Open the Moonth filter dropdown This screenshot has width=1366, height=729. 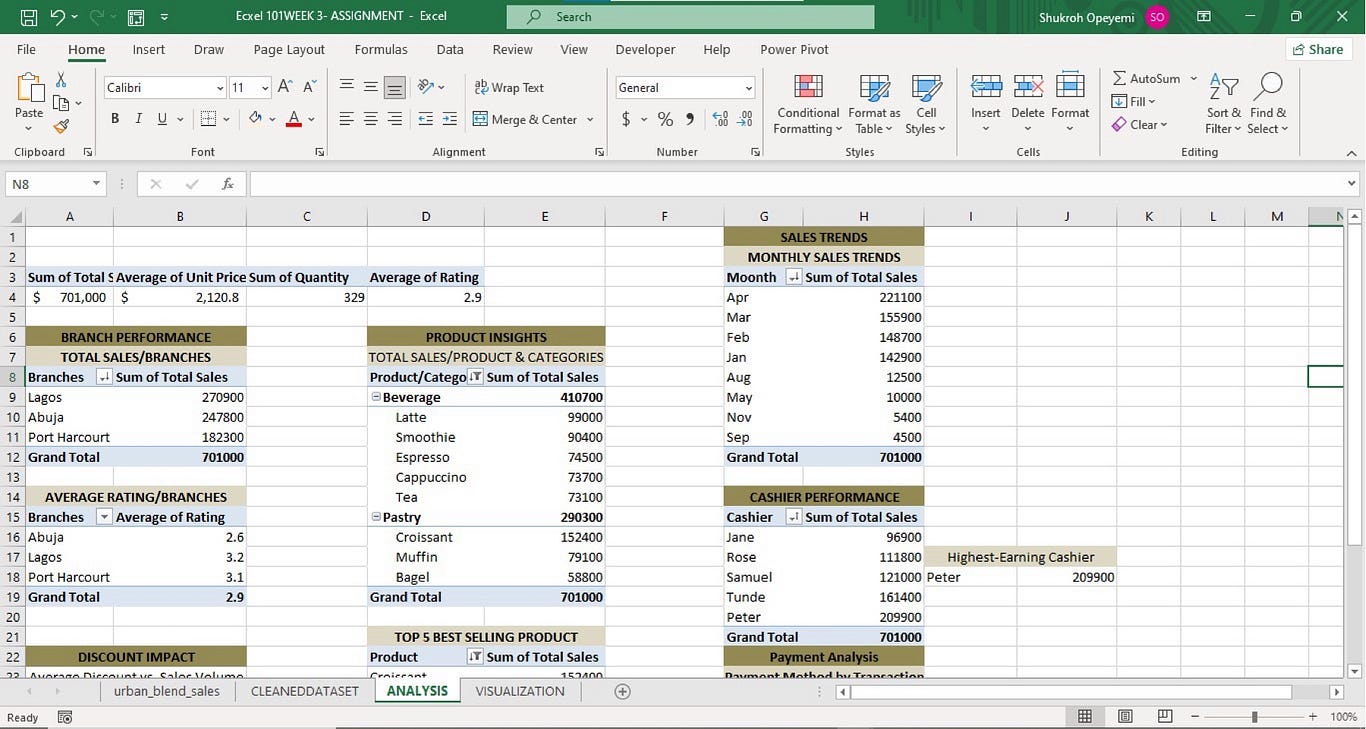pos(794,277)
